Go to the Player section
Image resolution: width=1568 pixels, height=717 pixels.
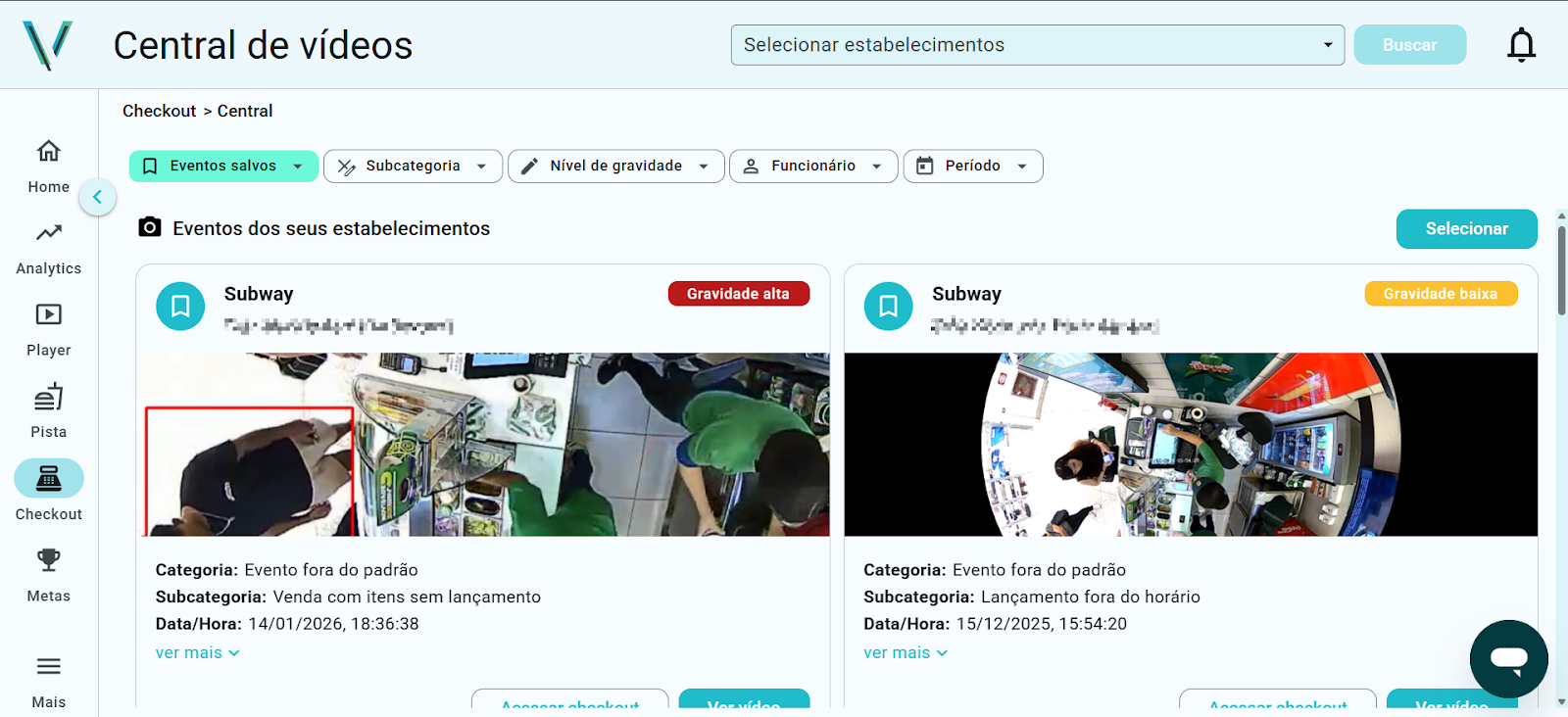48,315
